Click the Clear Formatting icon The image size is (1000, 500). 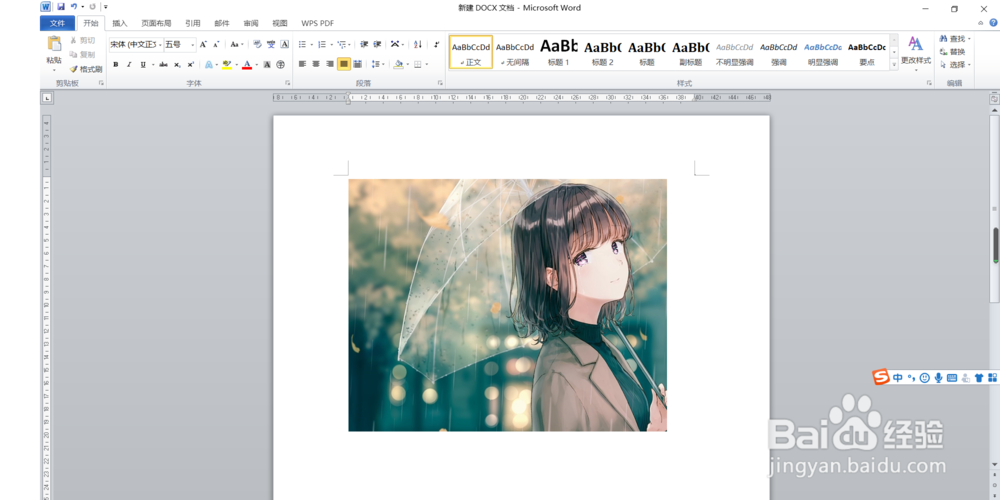coord(257,45)
